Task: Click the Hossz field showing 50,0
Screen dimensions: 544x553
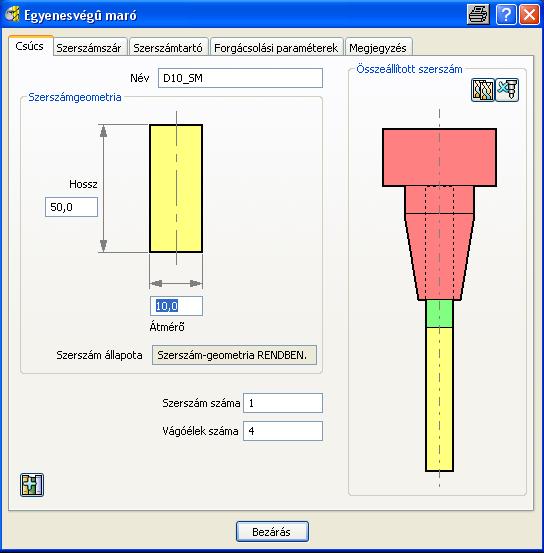Action: tap(71, 207)
